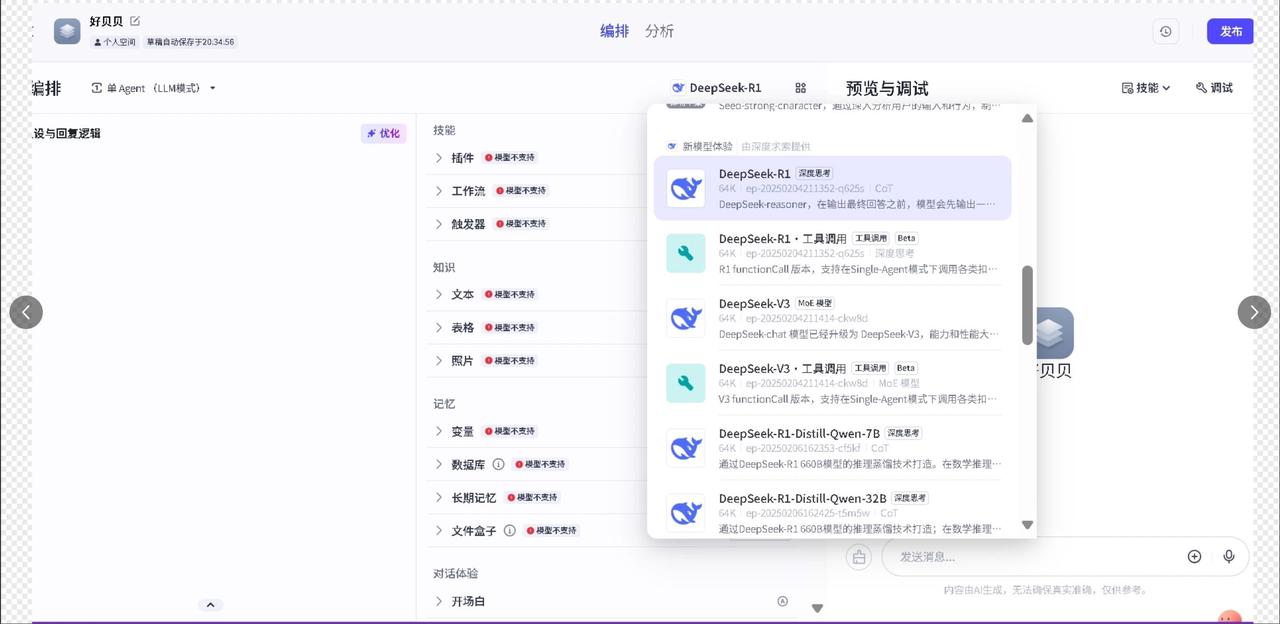This screenshot has width=1280, height=624.
Task: Open the DeepSeek-R1 model selector in toolbar
Action: [x=716, y=88]
